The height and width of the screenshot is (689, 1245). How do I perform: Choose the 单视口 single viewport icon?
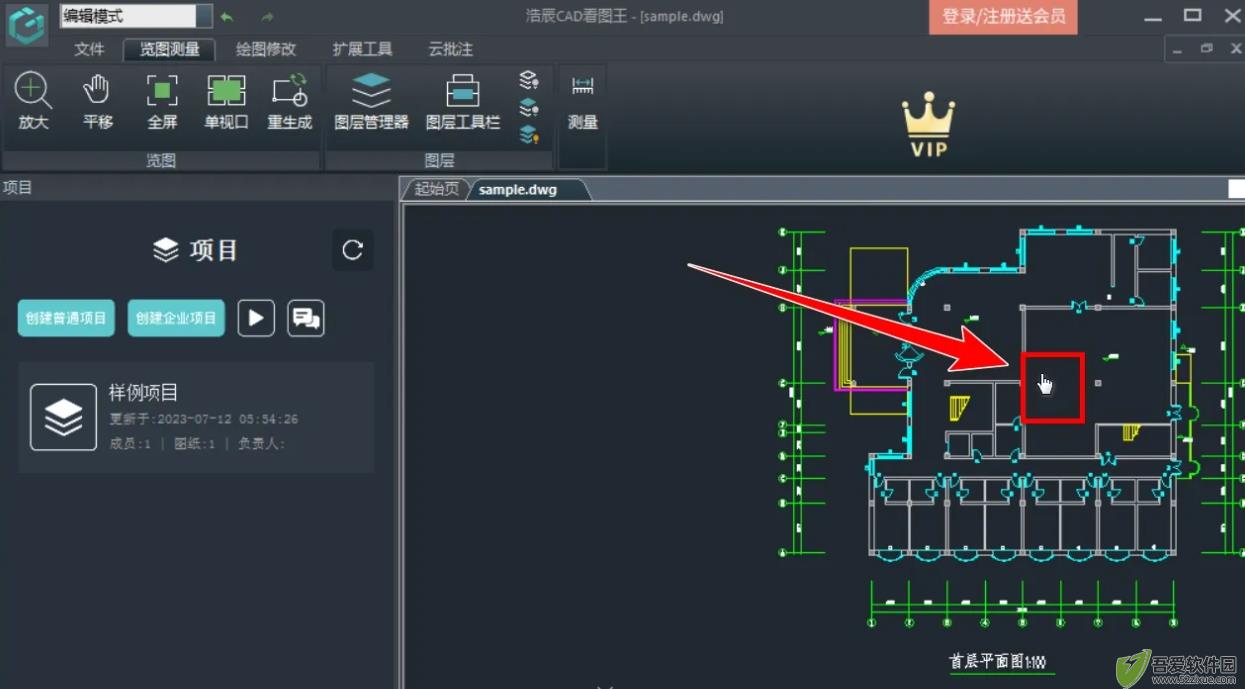226,102
